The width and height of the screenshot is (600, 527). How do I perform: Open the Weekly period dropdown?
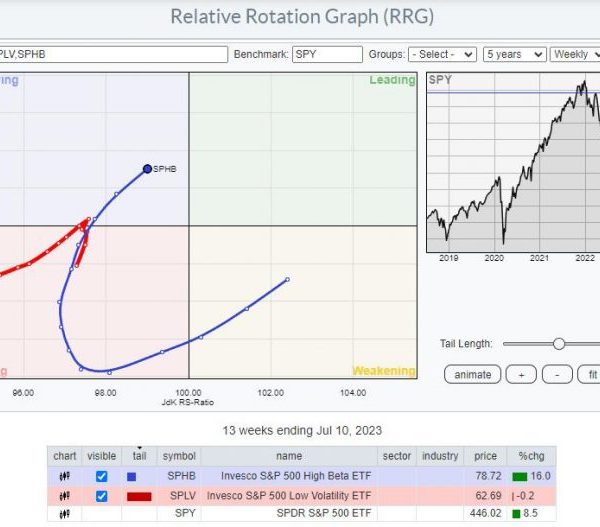[x=575, y=54]
